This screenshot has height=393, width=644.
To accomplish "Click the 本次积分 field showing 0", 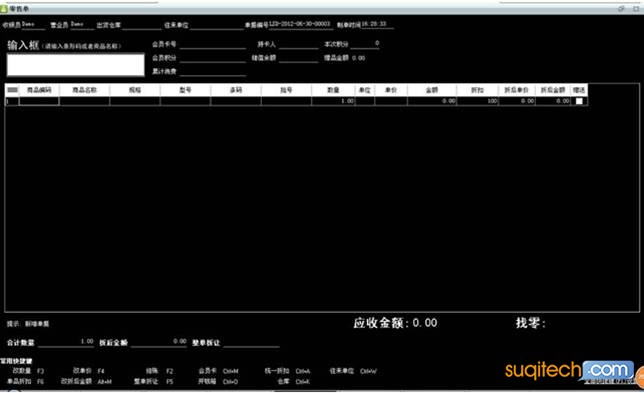I will click(365, 44).
